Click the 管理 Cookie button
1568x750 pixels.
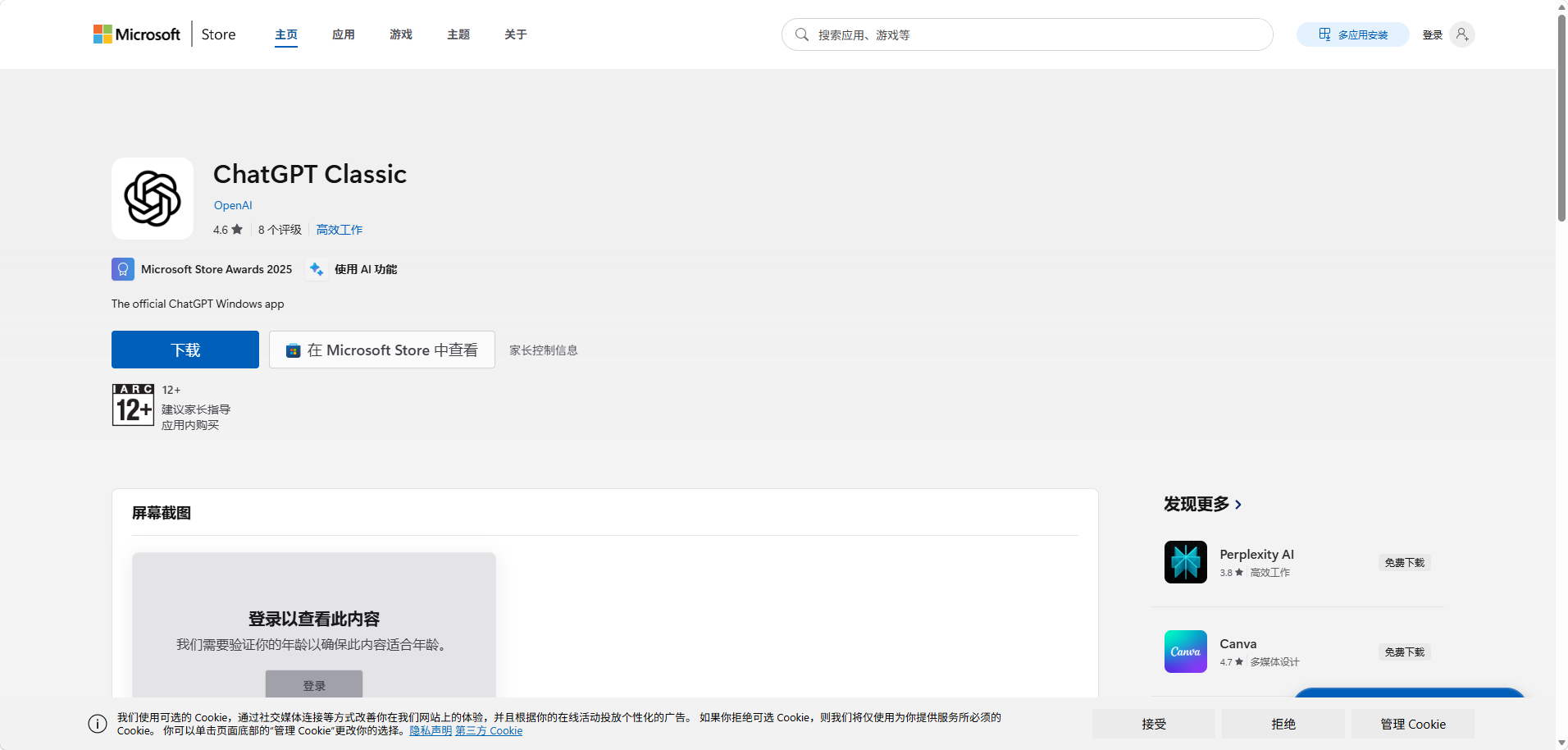pos(1413,724)
